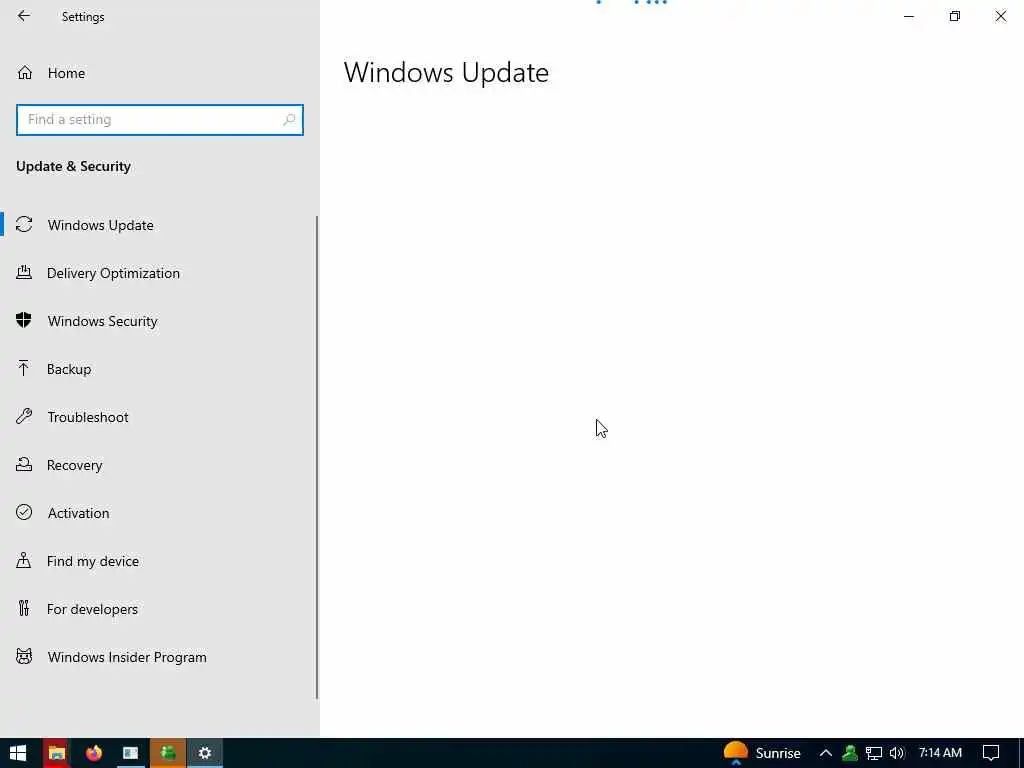This screenshot has width=1024, height=768.
Task: Minimize the Settings window
Action: point(908,16)
